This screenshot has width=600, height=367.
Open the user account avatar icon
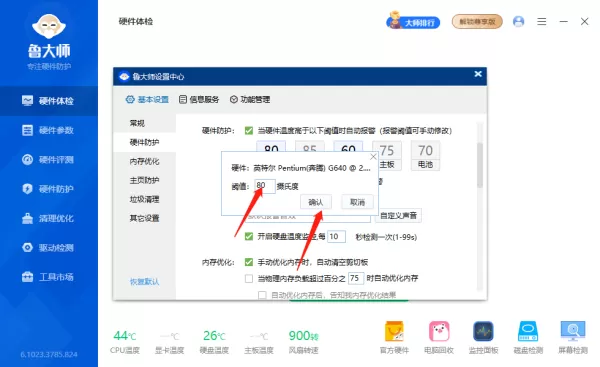(518, 21)
